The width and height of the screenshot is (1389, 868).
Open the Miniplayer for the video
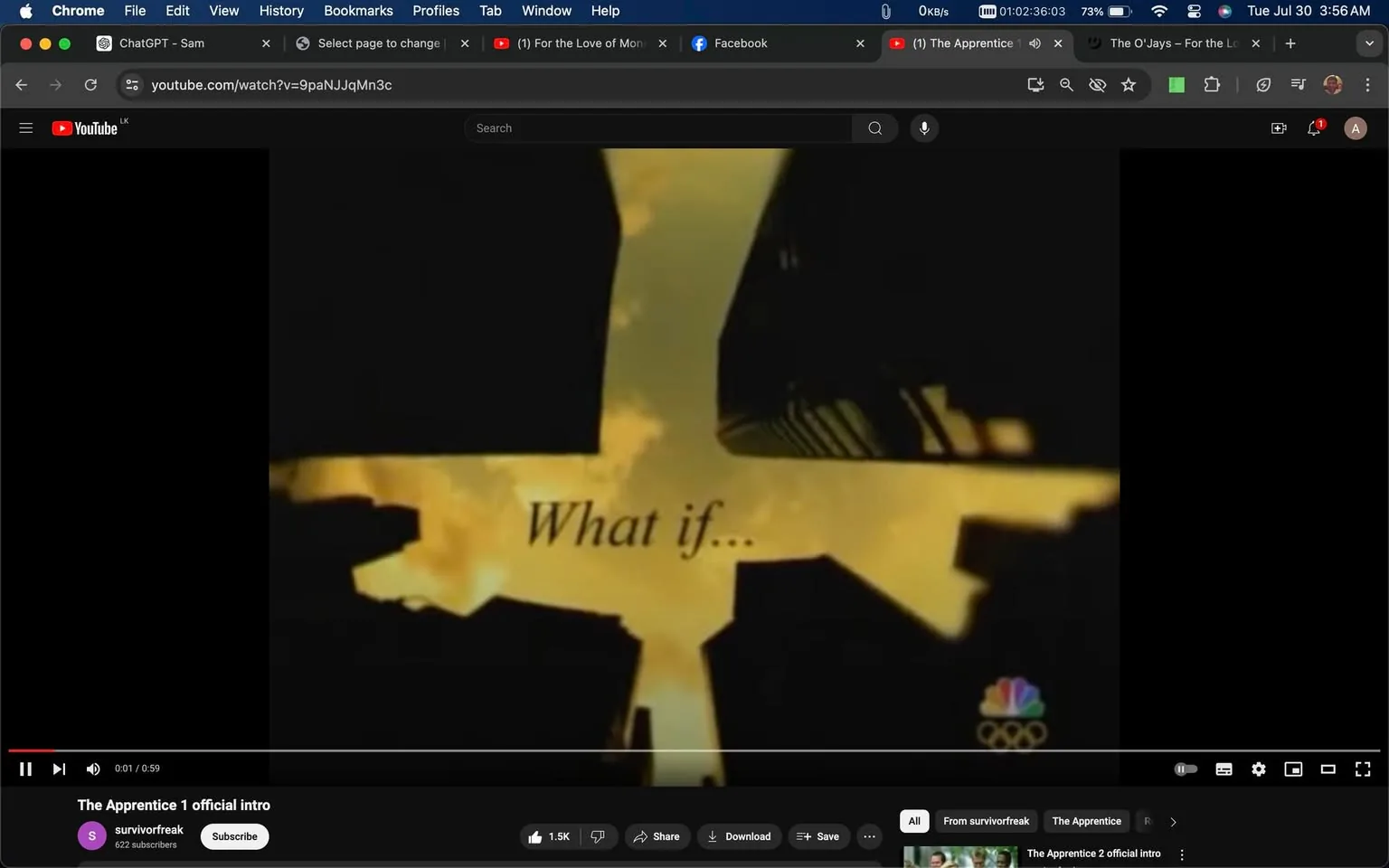click(1292, 769)
